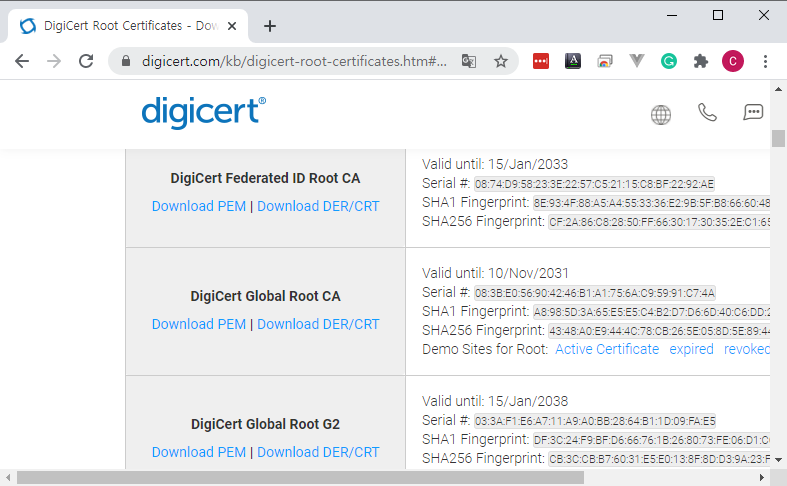The image size is (787, 486).
Task: Click the address bar URL
Action: click(294, 61)
